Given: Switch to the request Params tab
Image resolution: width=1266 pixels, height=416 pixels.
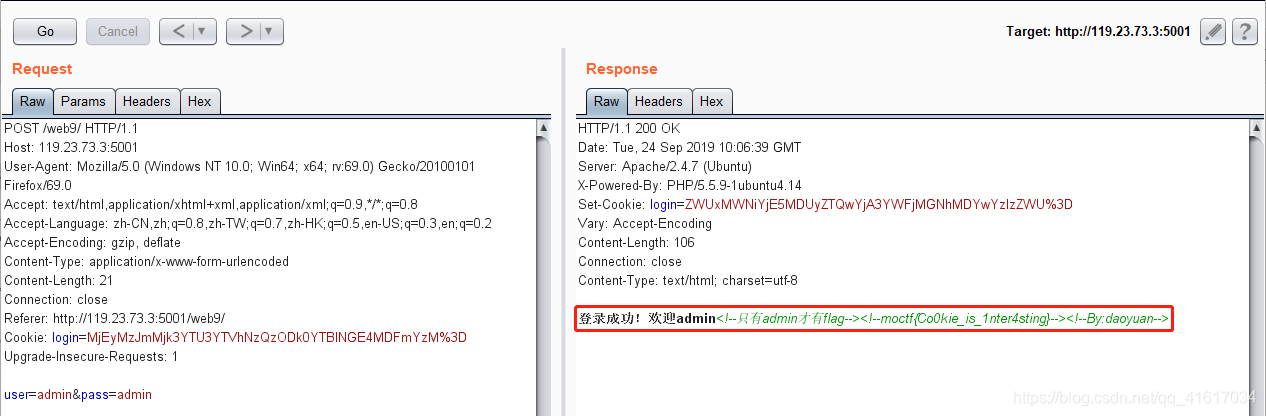Looking at the screenshot, I should 83,101.
